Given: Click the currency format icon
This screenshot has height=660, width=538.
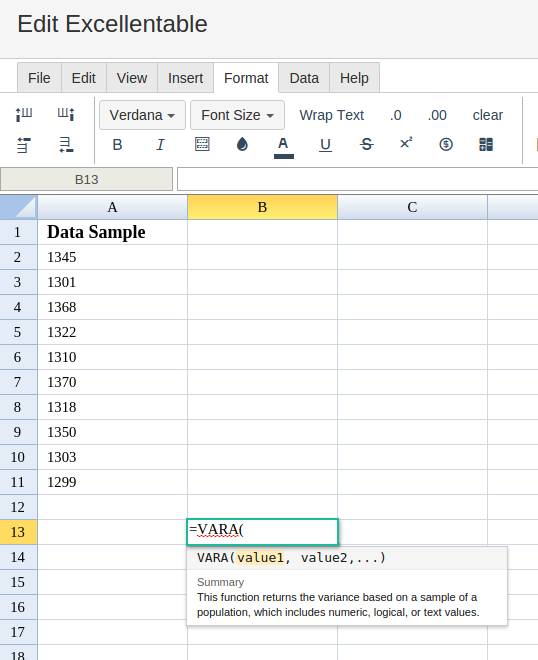Looking at the screenshot, I should 446,144.
